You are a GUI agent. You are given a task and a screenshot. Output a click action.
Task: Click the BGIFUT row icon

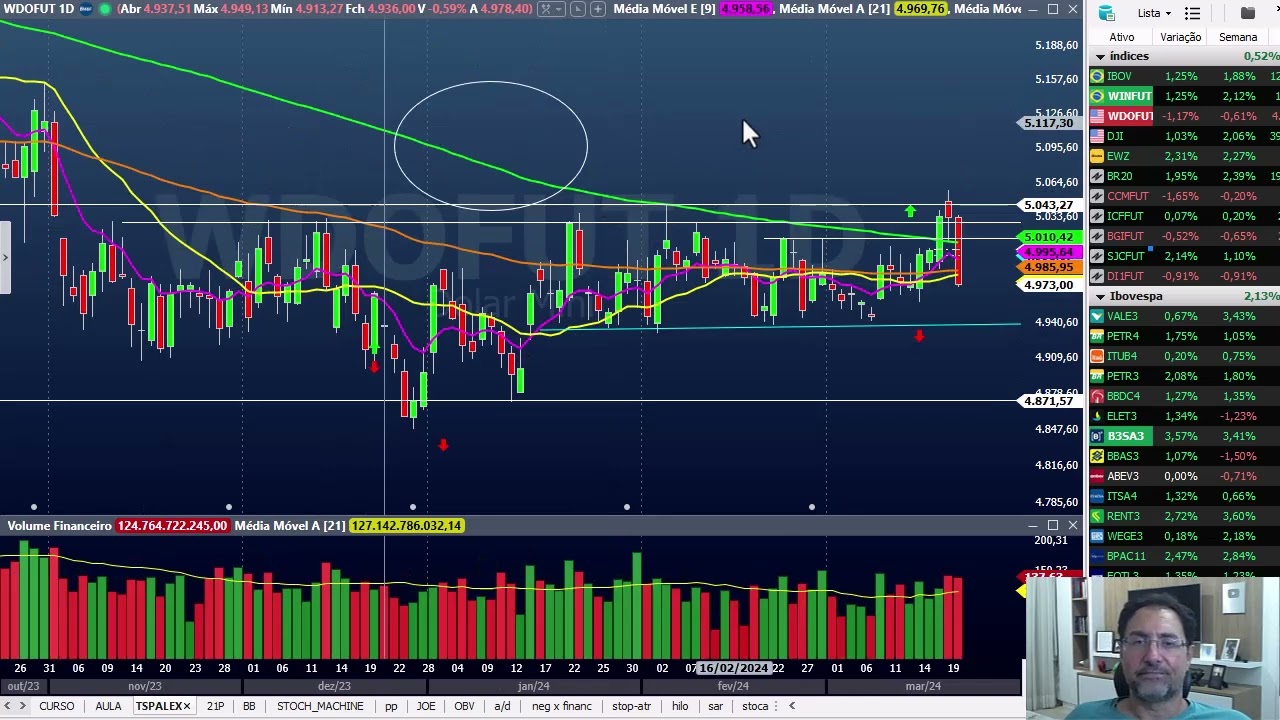1097,236
